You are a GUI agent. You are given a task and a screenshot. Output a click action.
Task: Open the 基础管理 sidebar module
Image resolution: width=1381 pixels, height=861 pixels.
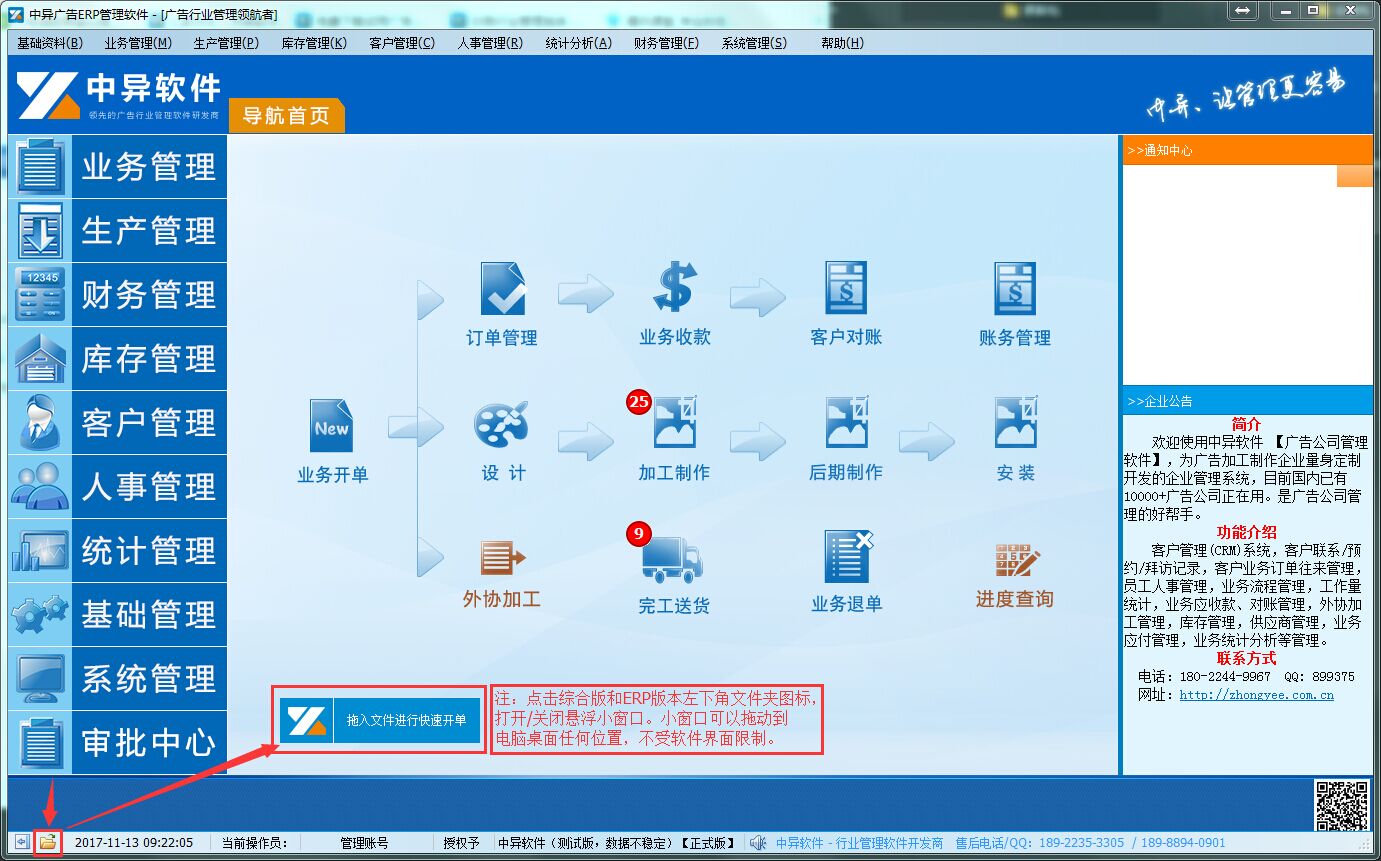(x=117, y=614)
